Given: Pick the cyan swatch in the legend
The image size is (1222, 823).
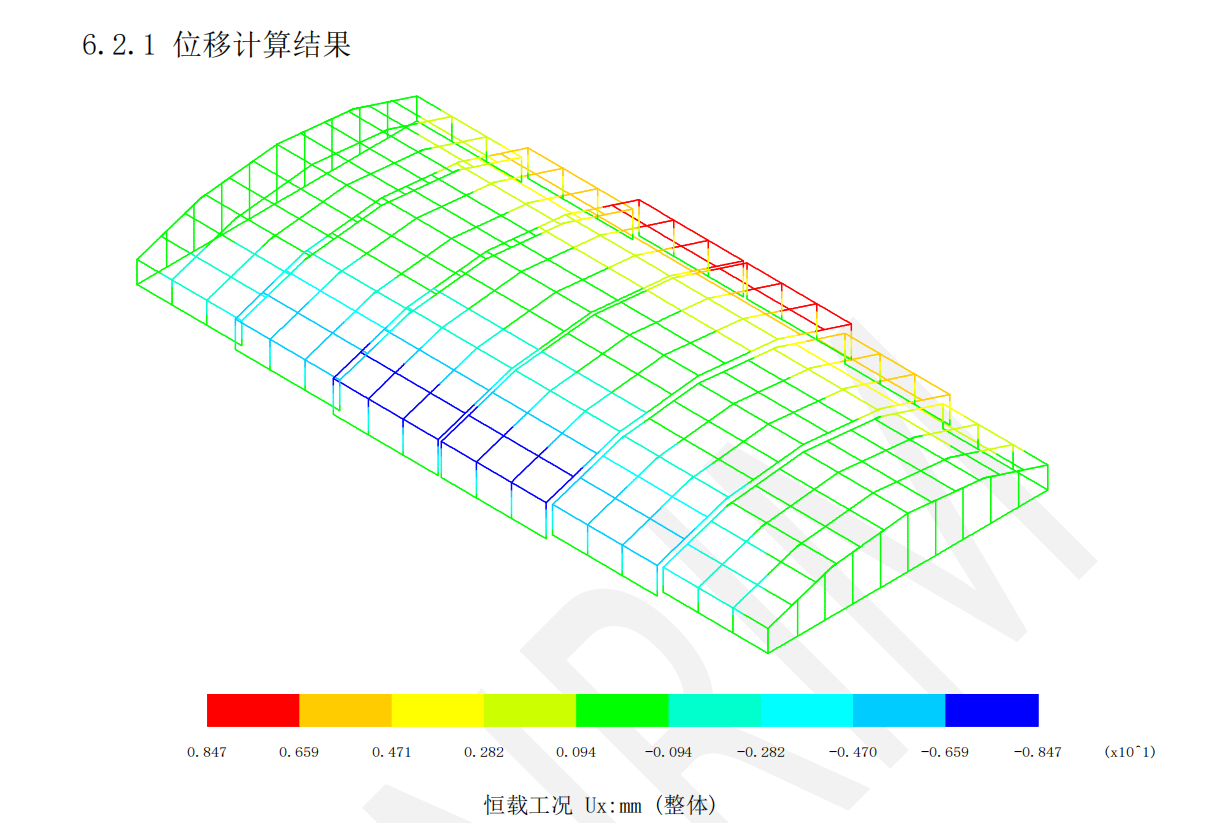Looking at the screenshot, I should coord(807,710).
